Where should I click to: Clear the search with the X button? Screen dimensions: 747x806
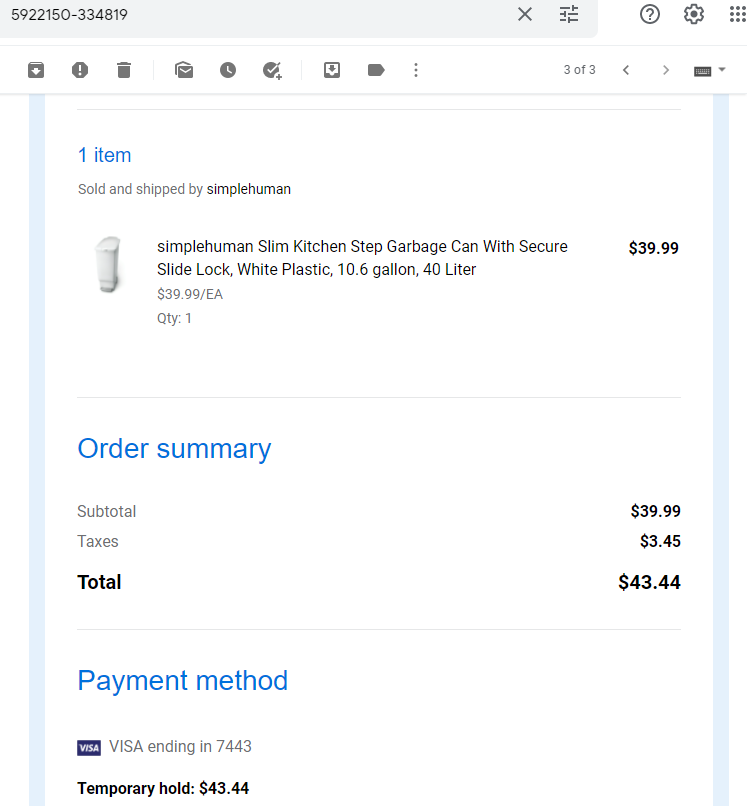pyautogui.click(x=525, y=14)
